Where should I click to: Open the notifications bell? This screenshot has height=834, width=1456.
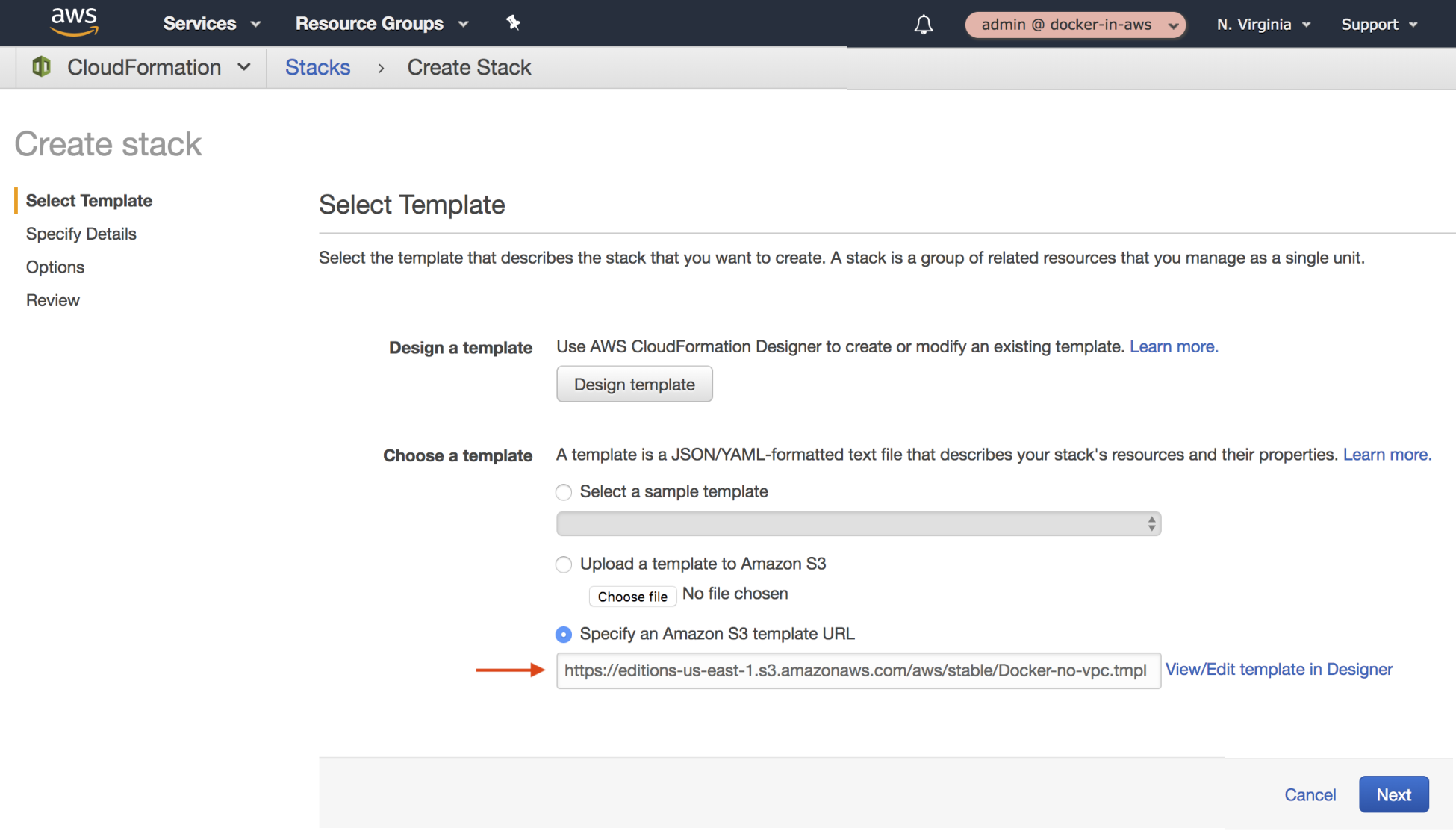[x=924, y=25]
